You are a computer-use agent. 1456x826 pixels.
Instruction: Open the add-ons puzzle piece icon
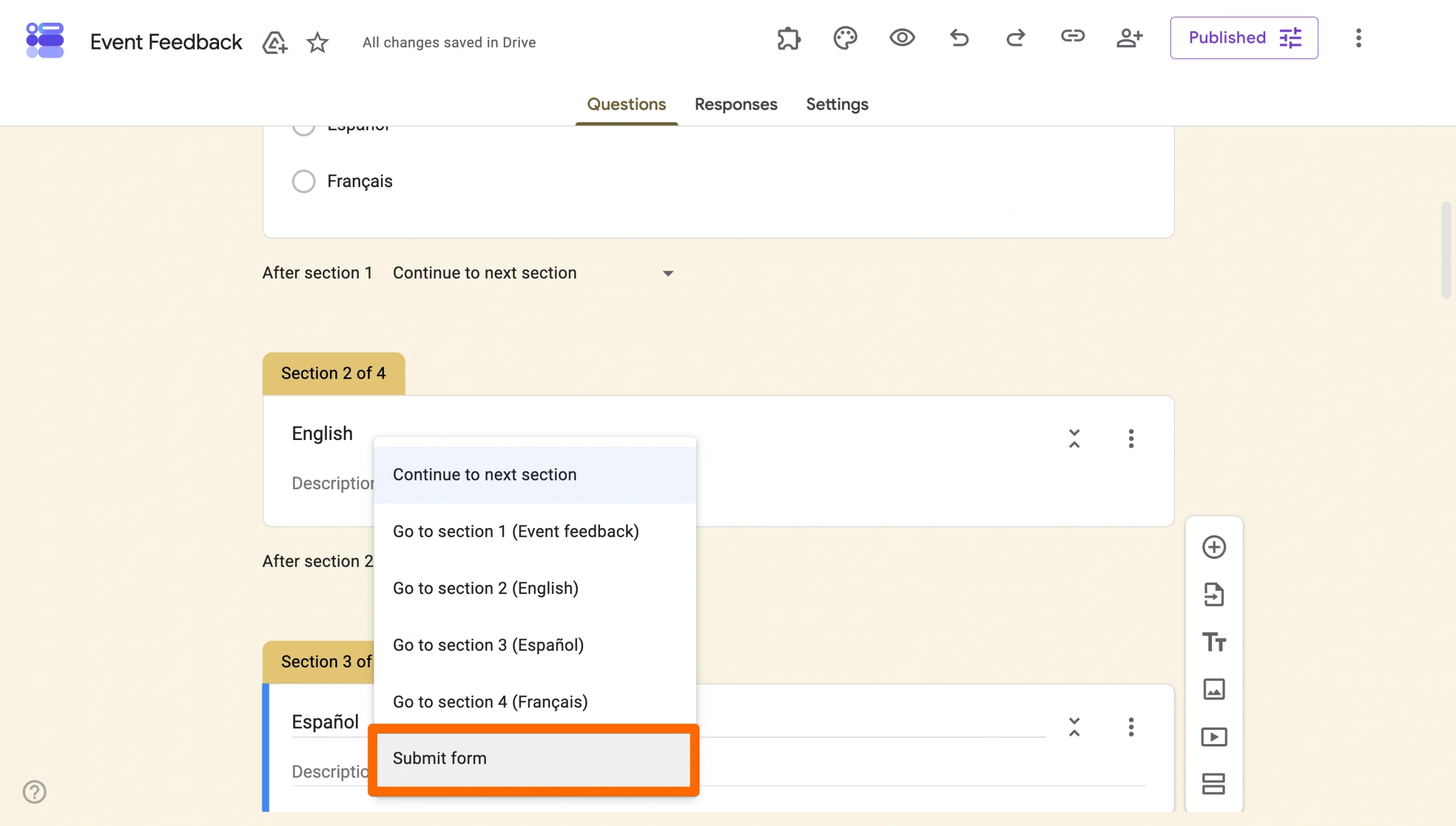click(789, 38)
